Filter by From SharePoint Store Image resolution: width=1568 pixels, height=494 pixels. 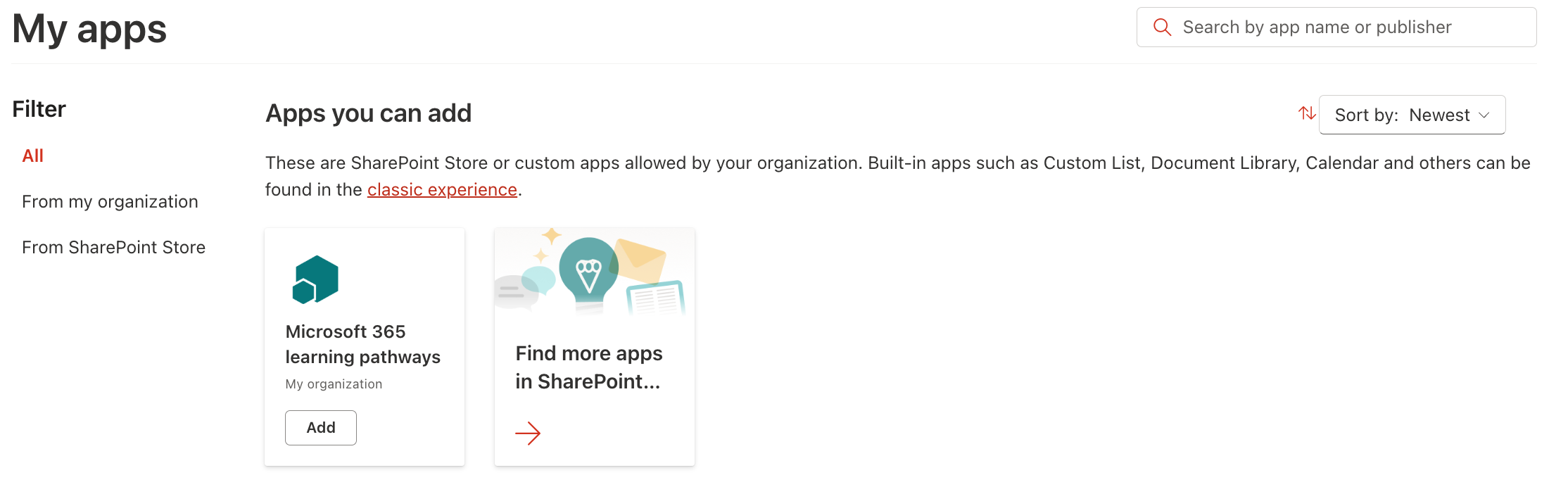[x=113, y=248]
